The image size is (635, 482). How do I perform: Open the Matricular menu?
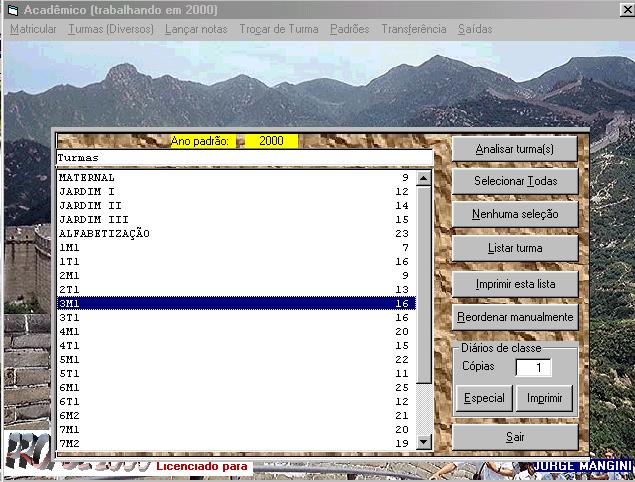click(x=33, y=29)
